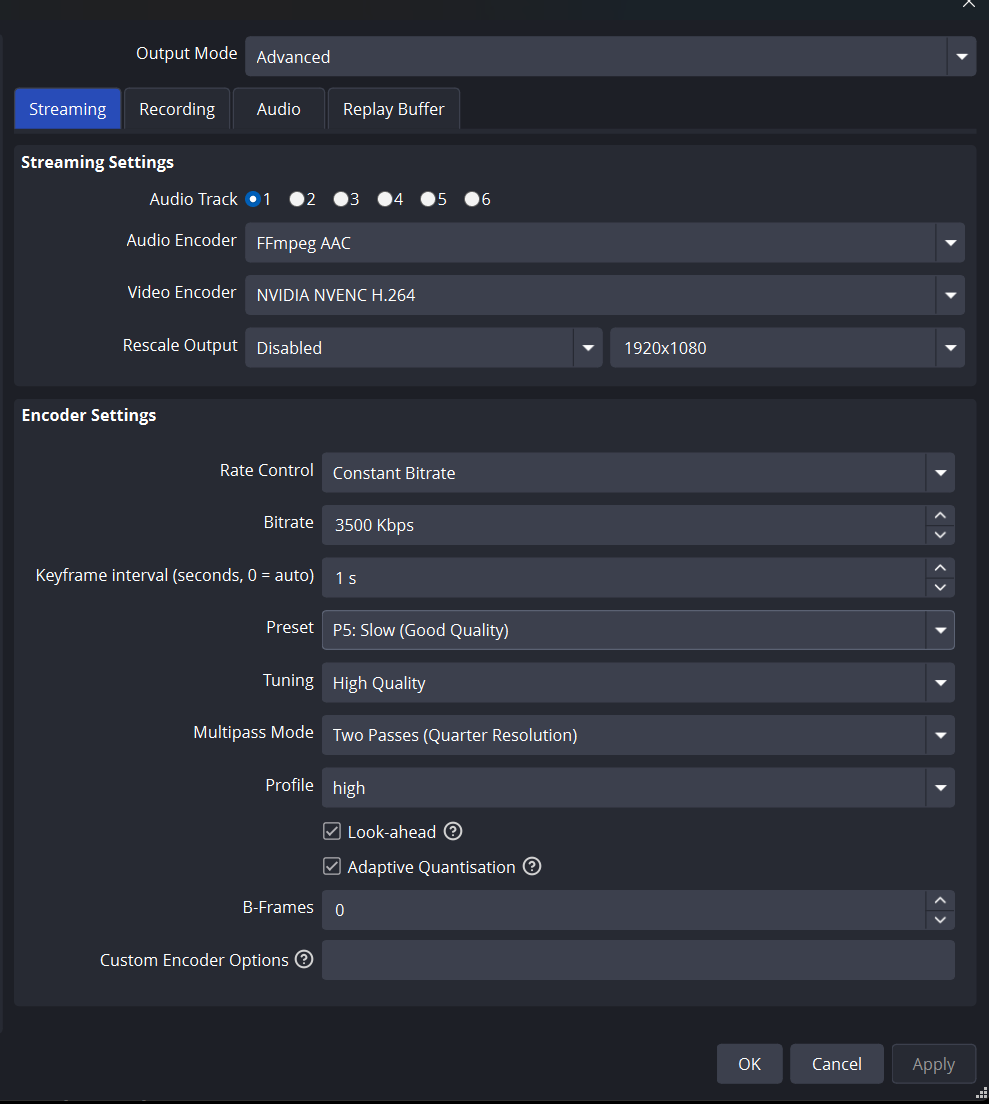This screenshot has width=989, height=1104.
Task: Open Tuning High Quality dropdown
Action: (638, 682)
